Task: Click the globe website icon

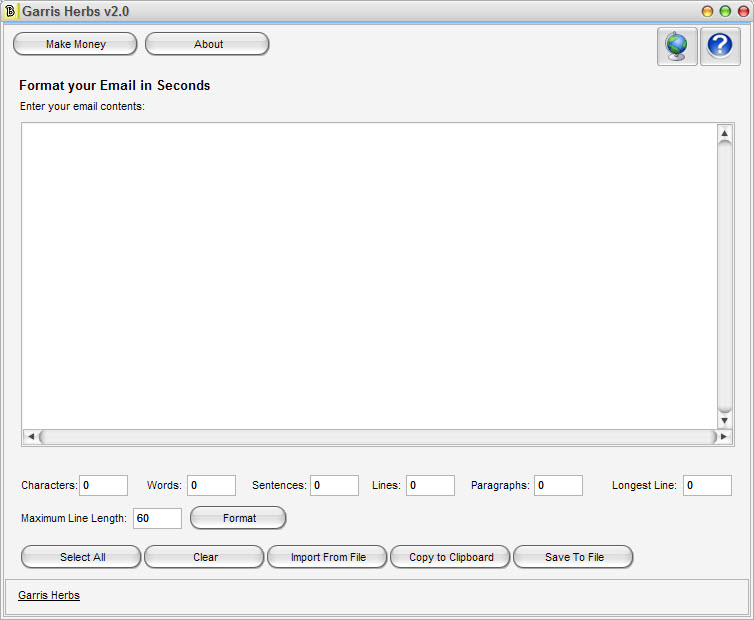Action: tap(677, 46)
